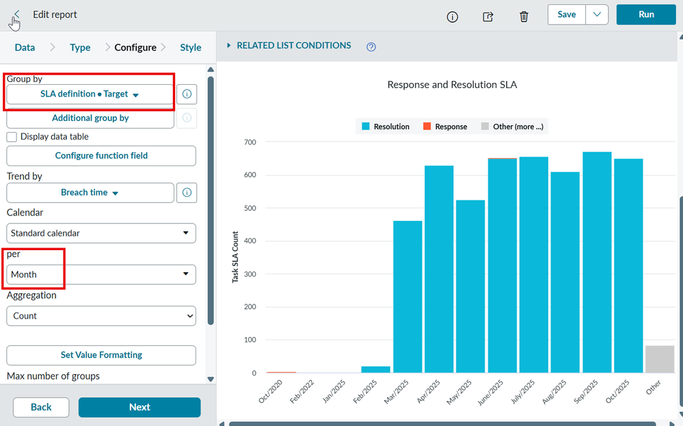Delete report using trash icon
This screenshot has width=683, height=426.
[524, 16]
